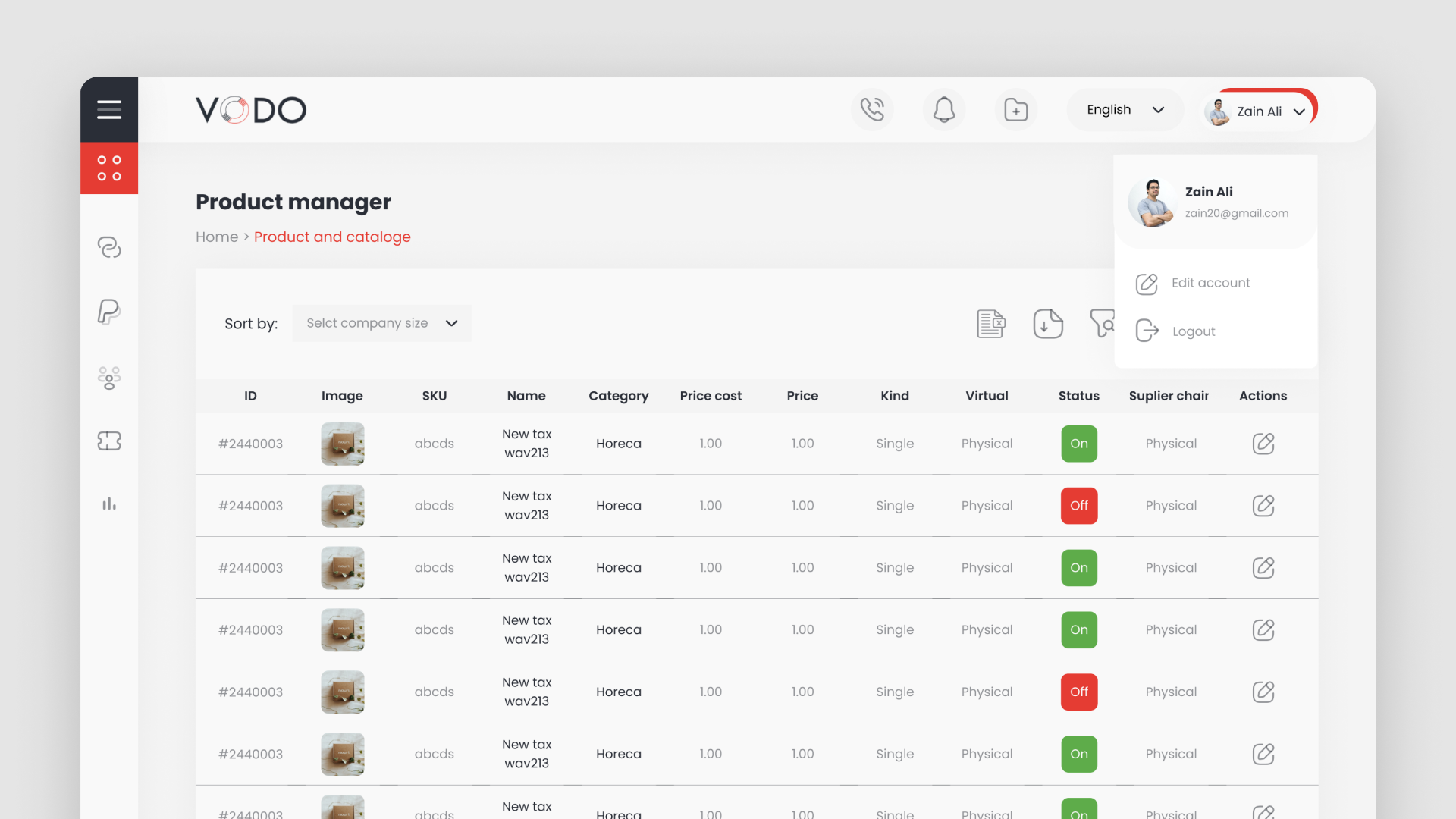Expand the English language dropdown

1125,109
